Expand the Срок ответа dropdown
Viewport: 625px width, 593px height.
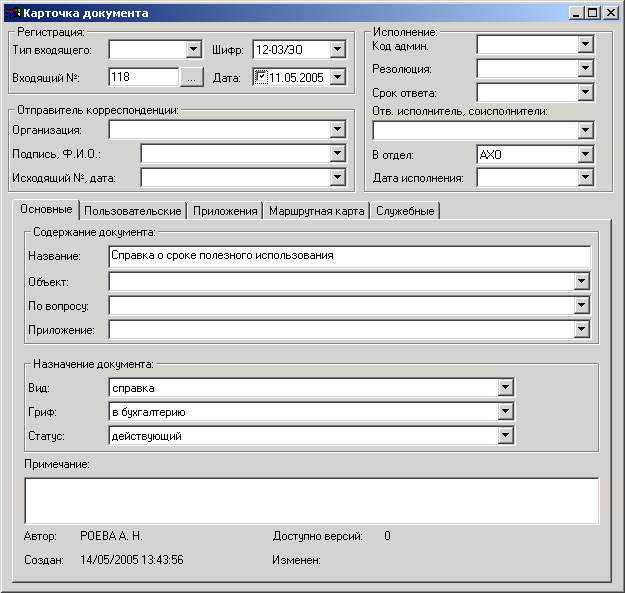pyautogui.click(x=586, y=93)
